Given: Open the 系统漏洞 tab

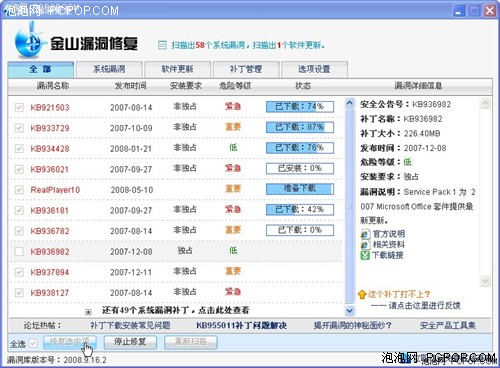Looking at the screenshot, I should (x=109, y=69).
